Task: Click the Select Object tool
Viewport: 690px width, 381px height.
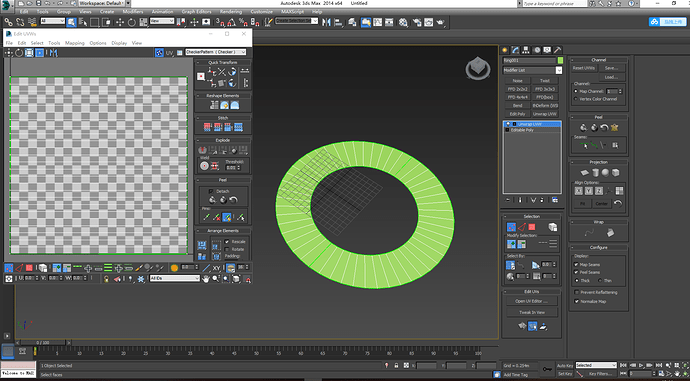Action: pyautogui.click(x=71, y=22)
